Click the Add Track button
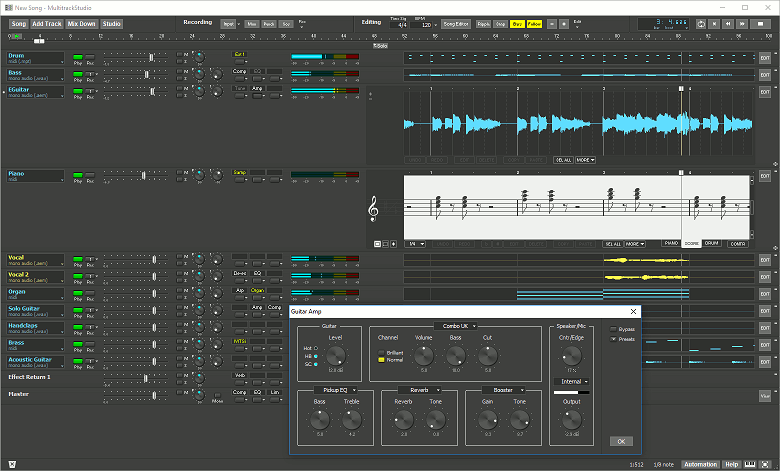Viewport: 780px width, 471px height. pos(46,22)
